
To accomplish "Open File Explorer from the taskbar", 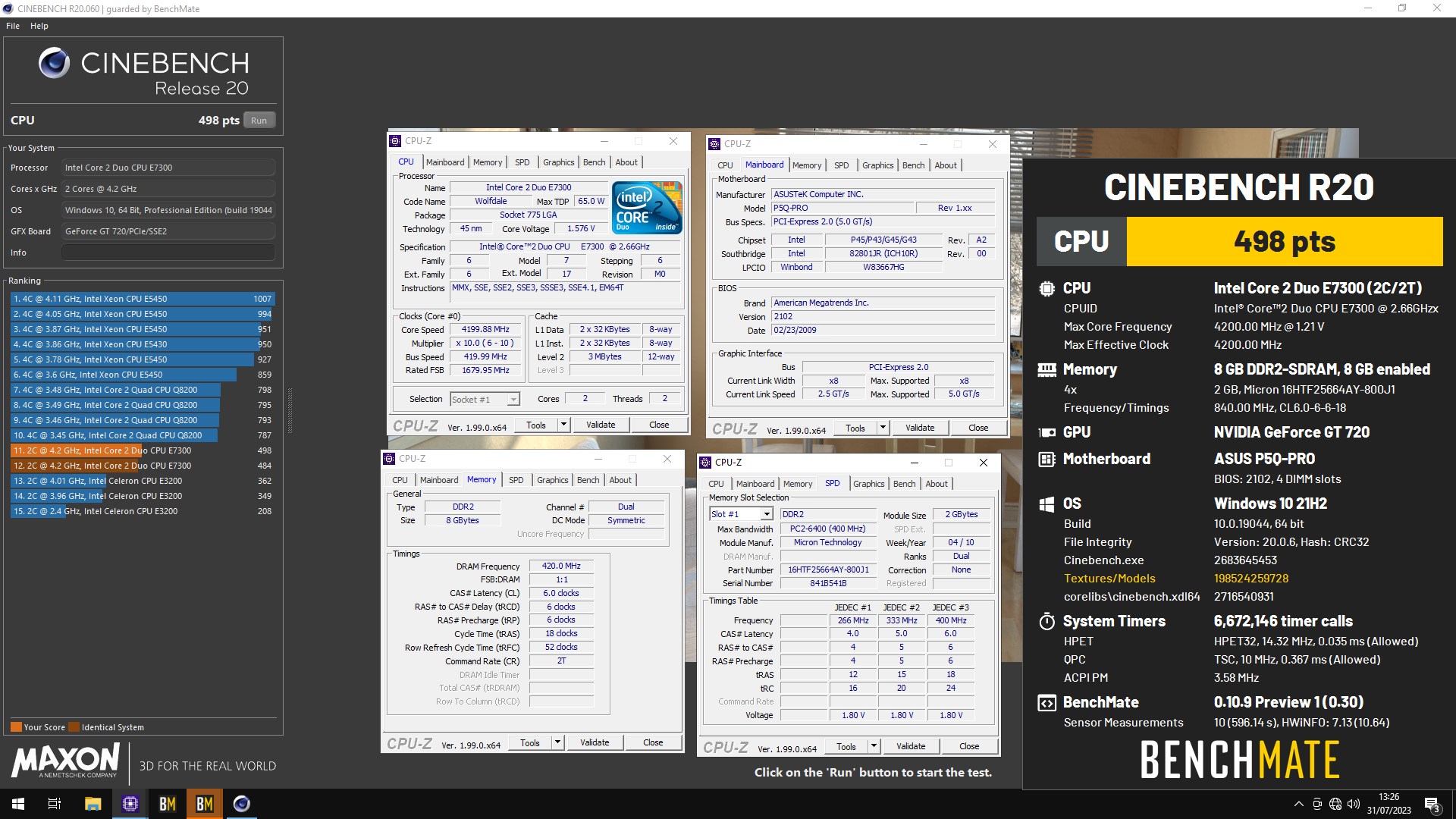I will click(93, 804).
